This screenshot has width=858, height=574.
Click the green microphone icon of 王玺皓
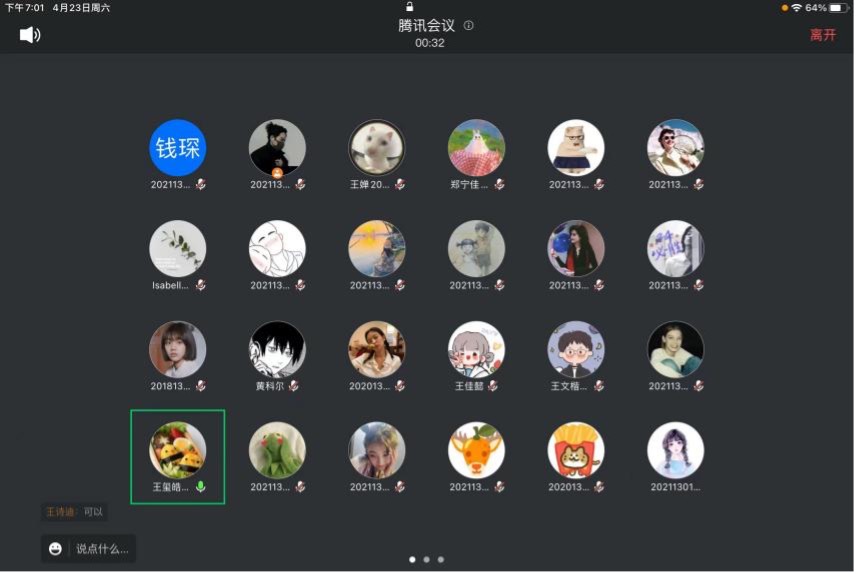(x=201, y=487)
